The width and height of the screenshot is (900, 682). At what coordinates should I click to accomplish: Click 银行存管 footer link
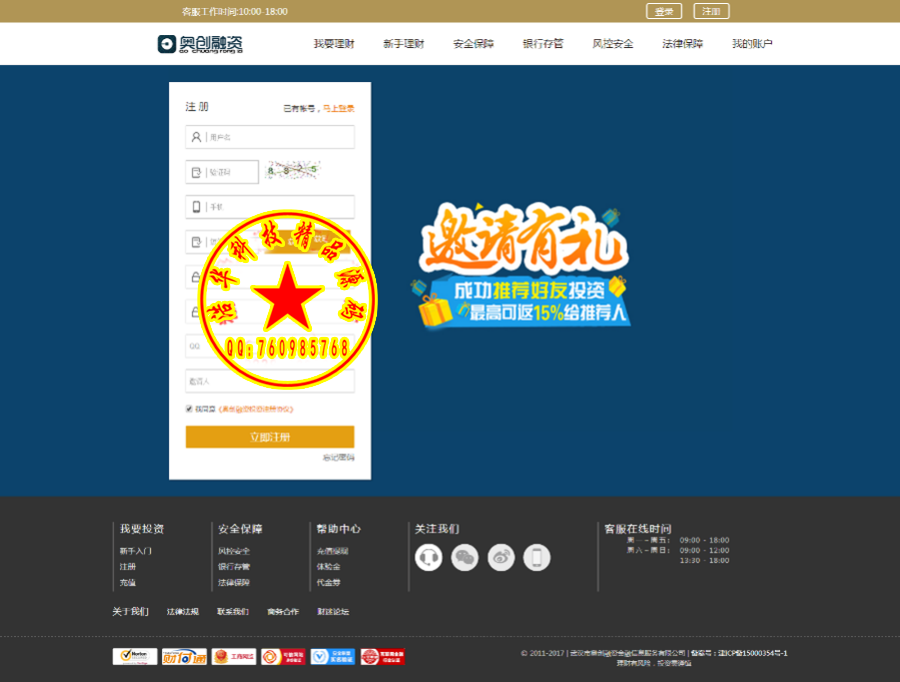pos(234,566)
